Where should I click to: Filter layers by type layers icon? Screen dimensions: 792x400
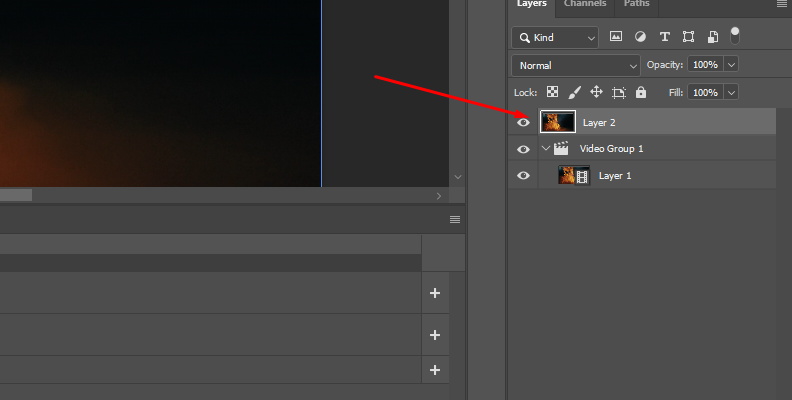[664, 37]
